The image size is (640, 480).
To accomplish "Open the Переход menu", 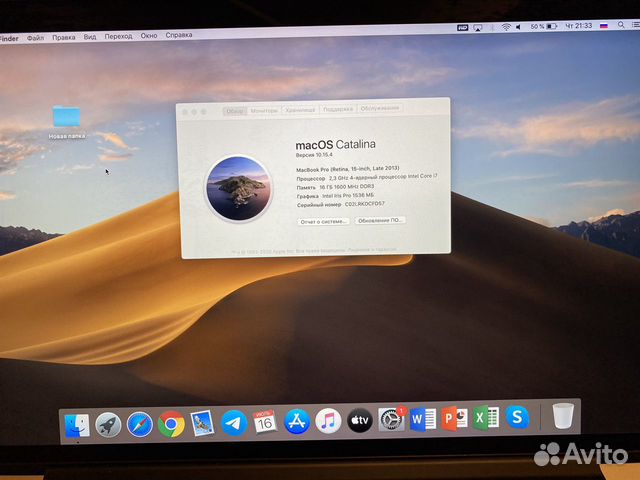I will tap(118, 36).
